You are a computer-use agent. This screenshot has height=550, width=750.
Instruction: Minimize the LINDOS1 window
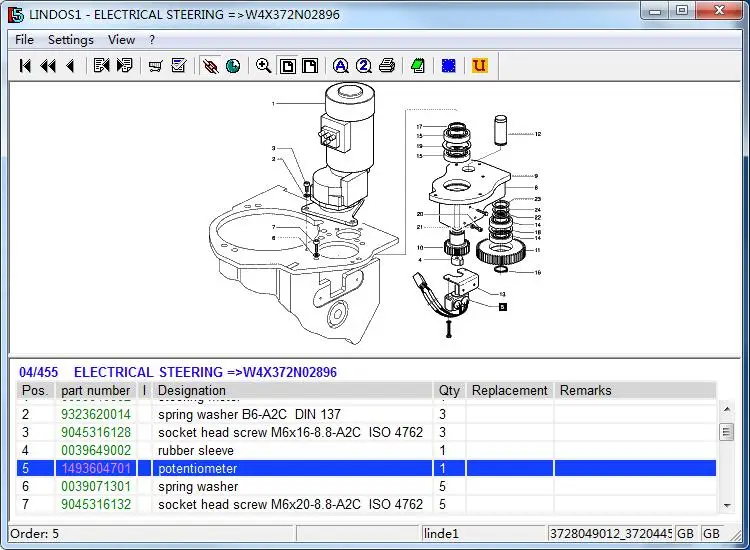pos(656,11)
